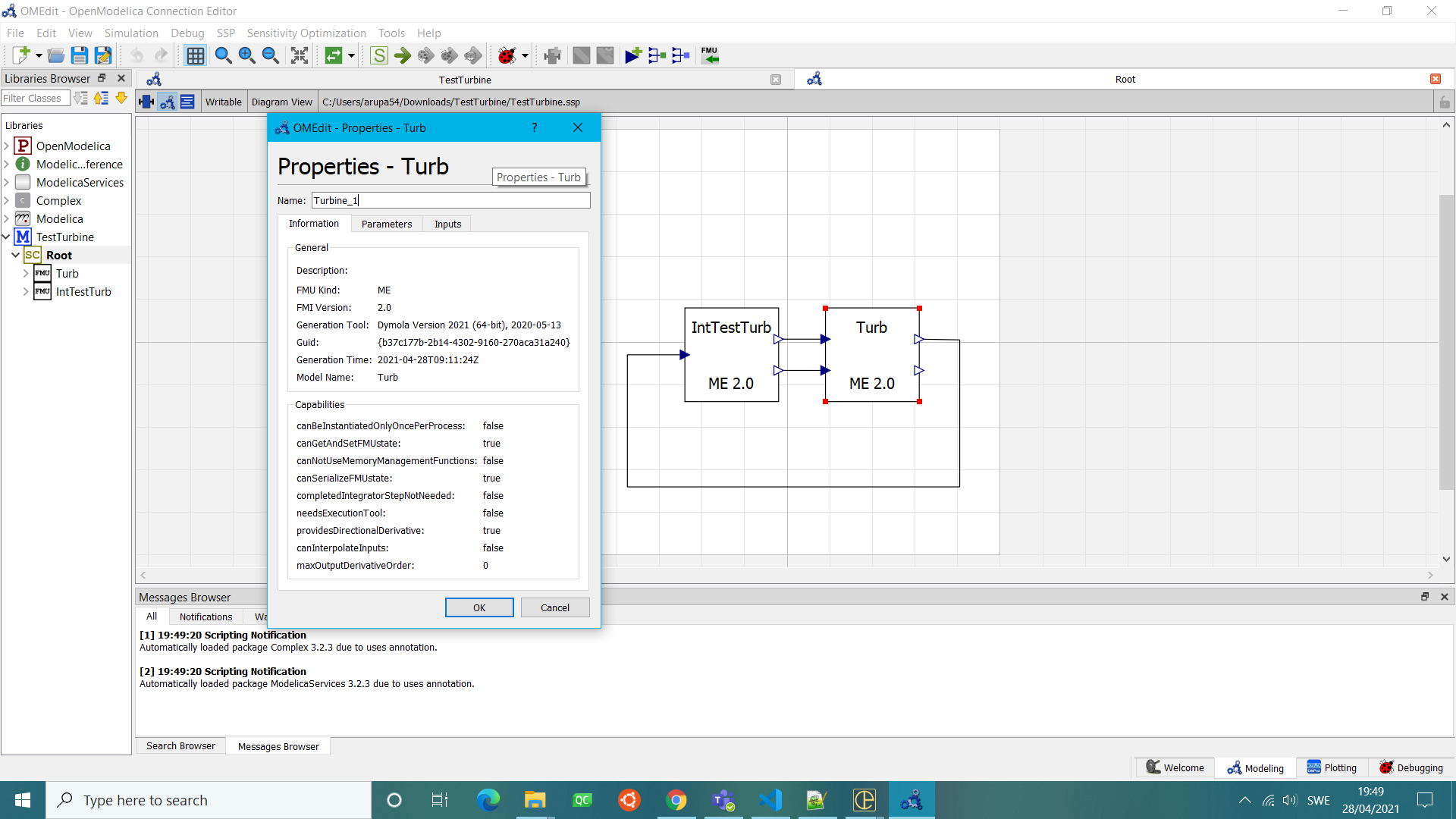This screenshot has height=819, width=1456.
Task: Open the SSP menu
Action: click(x=225, y=33)
